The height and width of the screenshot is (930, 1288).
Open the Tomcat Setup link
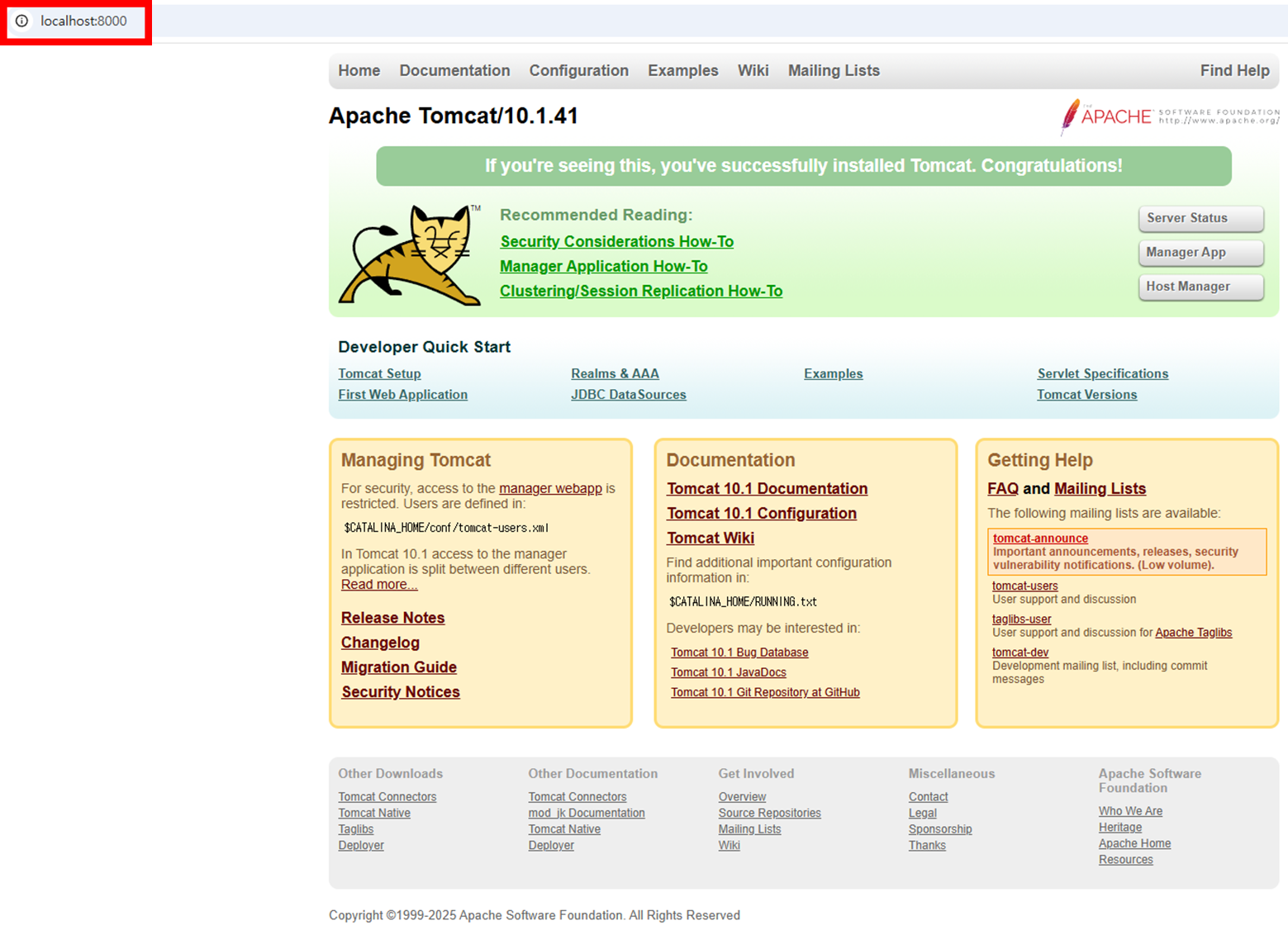(379, 373)
